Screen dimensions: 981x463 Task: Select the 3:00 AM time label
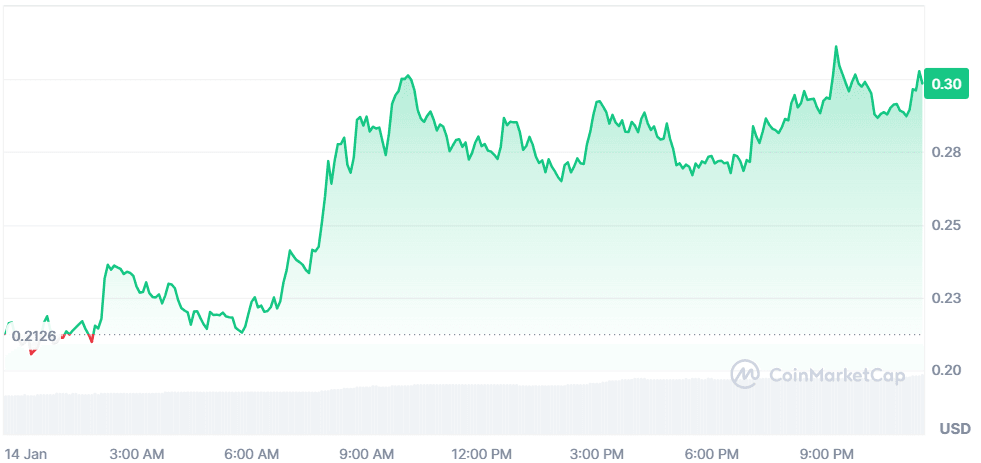(137, 453)
